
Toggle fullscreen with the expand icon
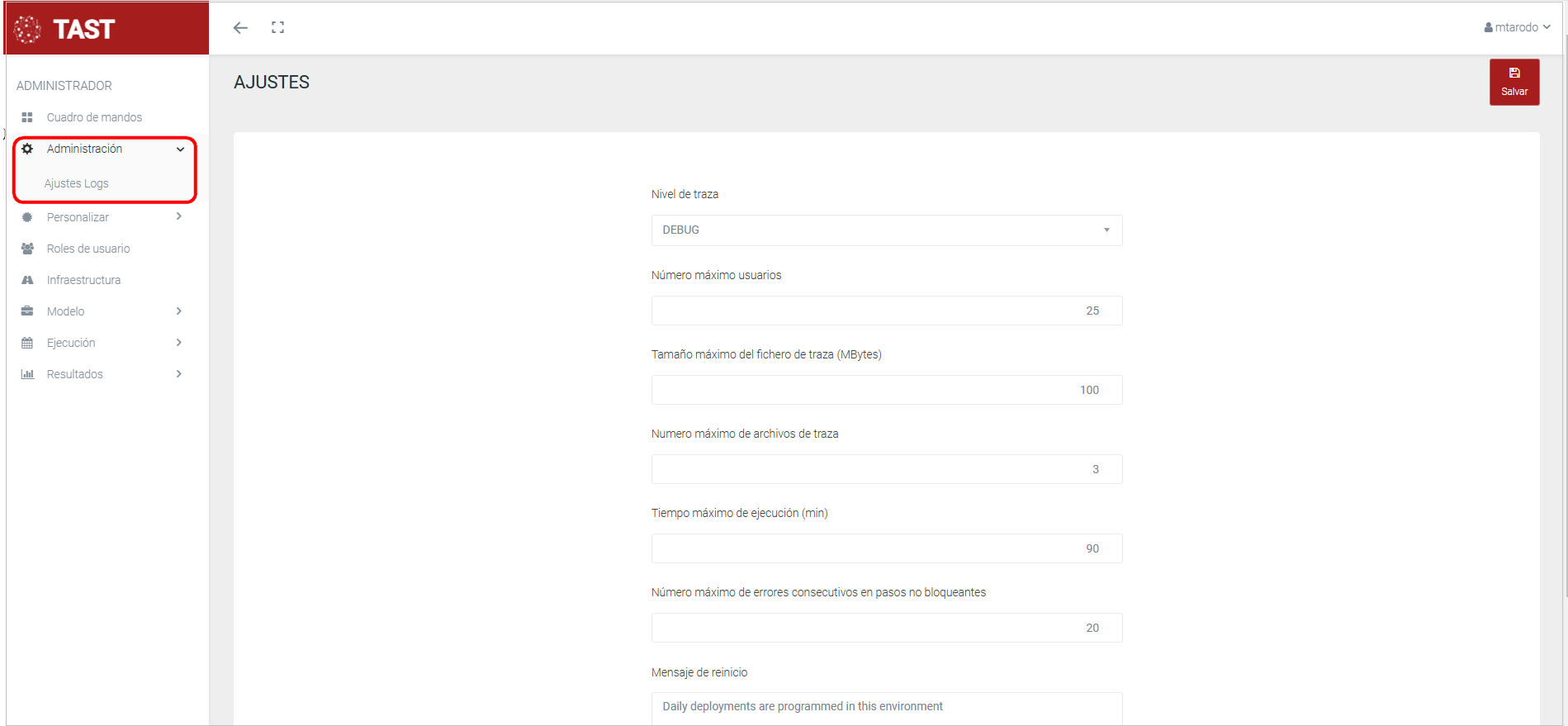point(277,28)
